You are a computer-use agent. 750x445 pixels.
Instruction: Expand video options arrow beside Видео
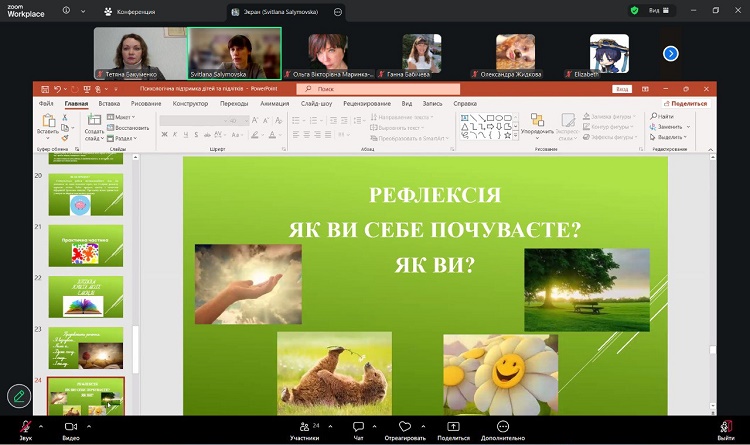[89, 424]
